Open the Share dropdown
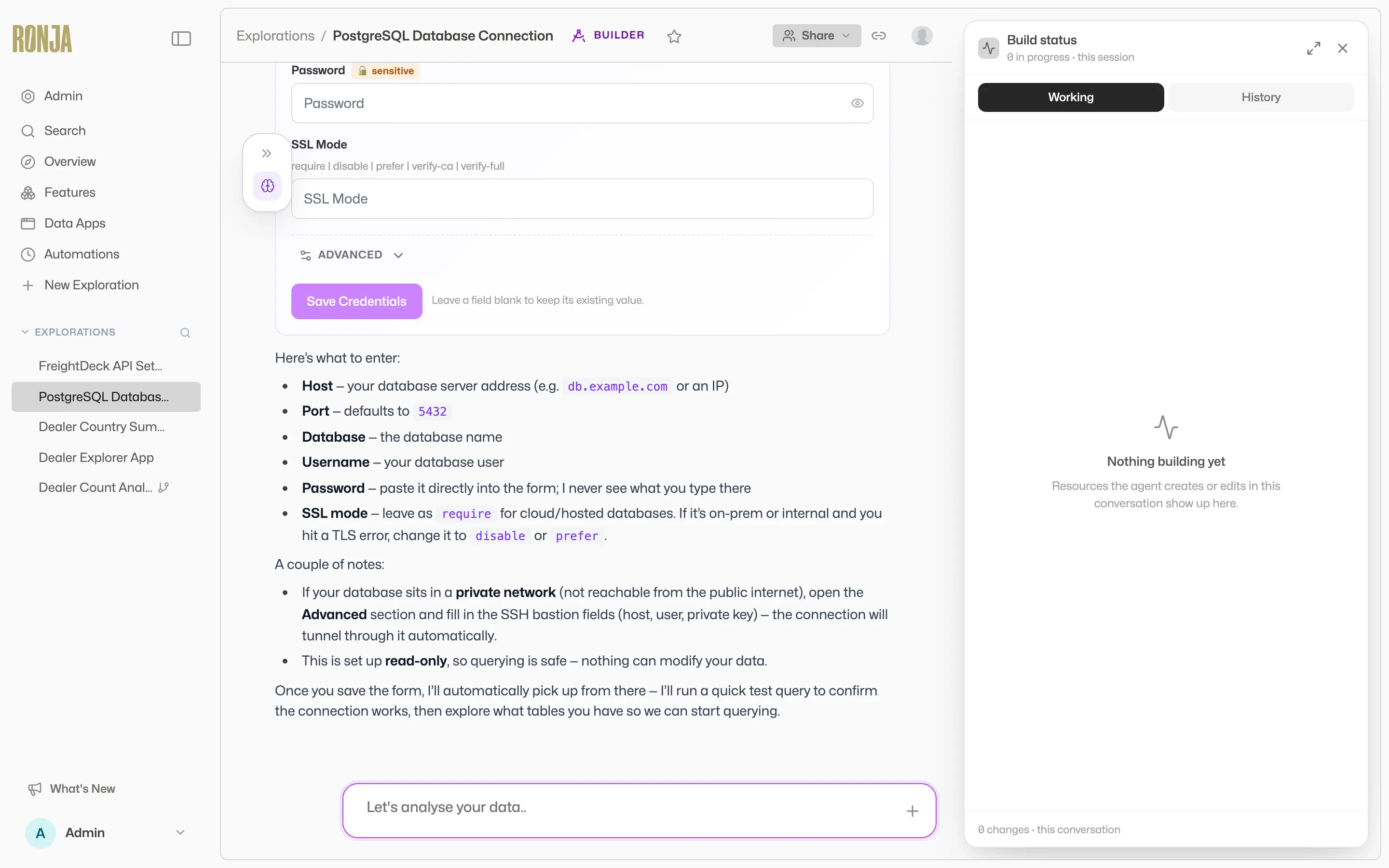The width and height of the screenshot is (1389, 868). [816, 36]
